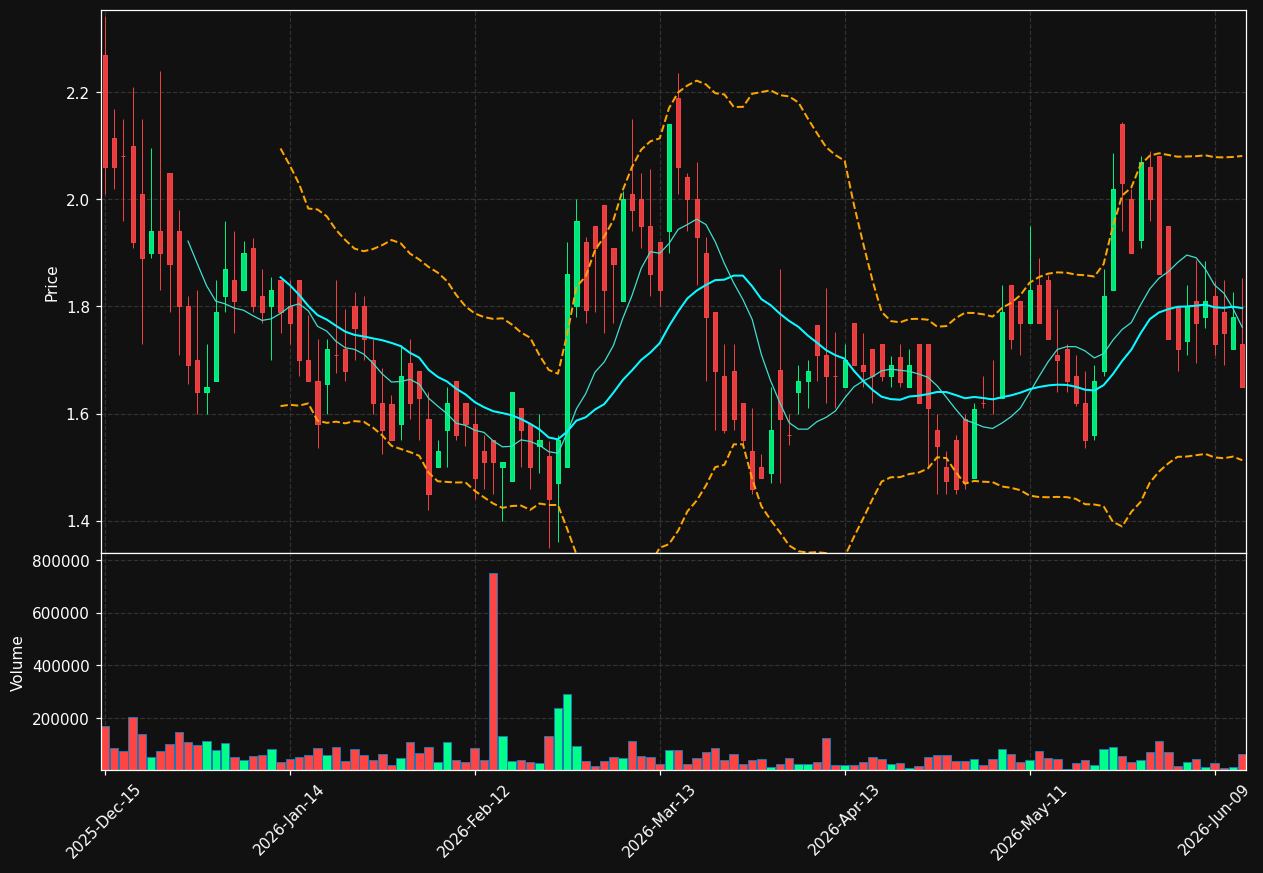Image resolution: width=1263 pixels, height=873 pixels.
Task: Click the 2.2 price axis value
Action: [77, 93]
